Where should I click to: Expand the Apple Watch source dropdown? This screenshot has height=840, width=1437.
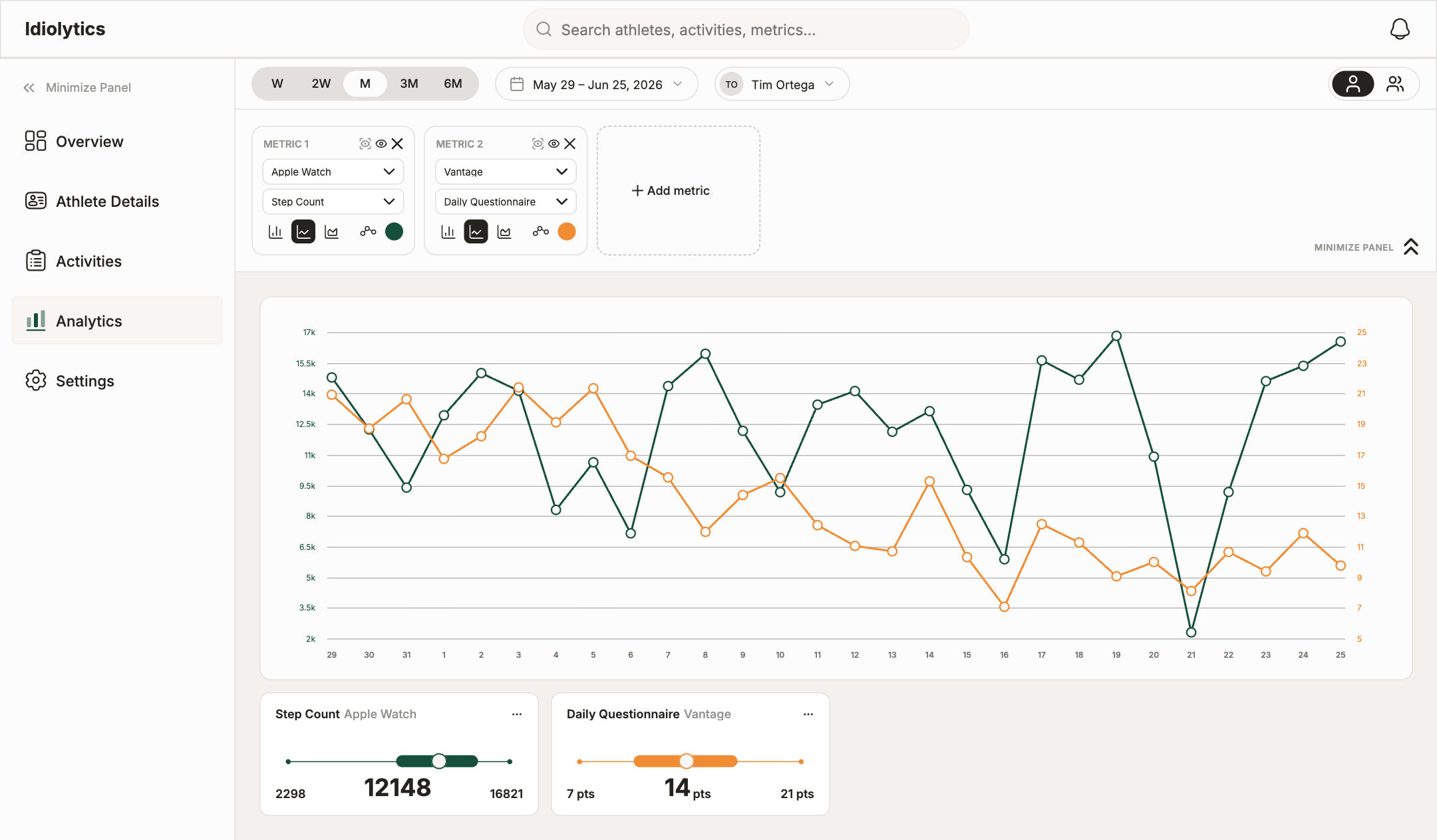(333, 172)
